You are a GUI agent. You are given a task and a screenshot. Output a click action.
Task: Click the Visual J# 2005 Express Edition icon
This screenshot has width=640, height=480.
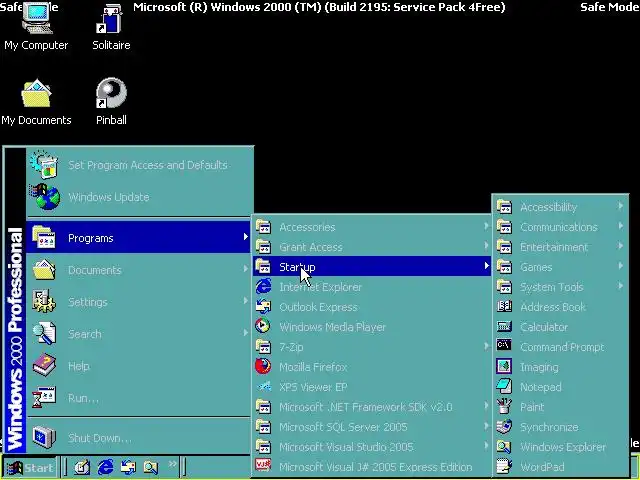[263, 466]
